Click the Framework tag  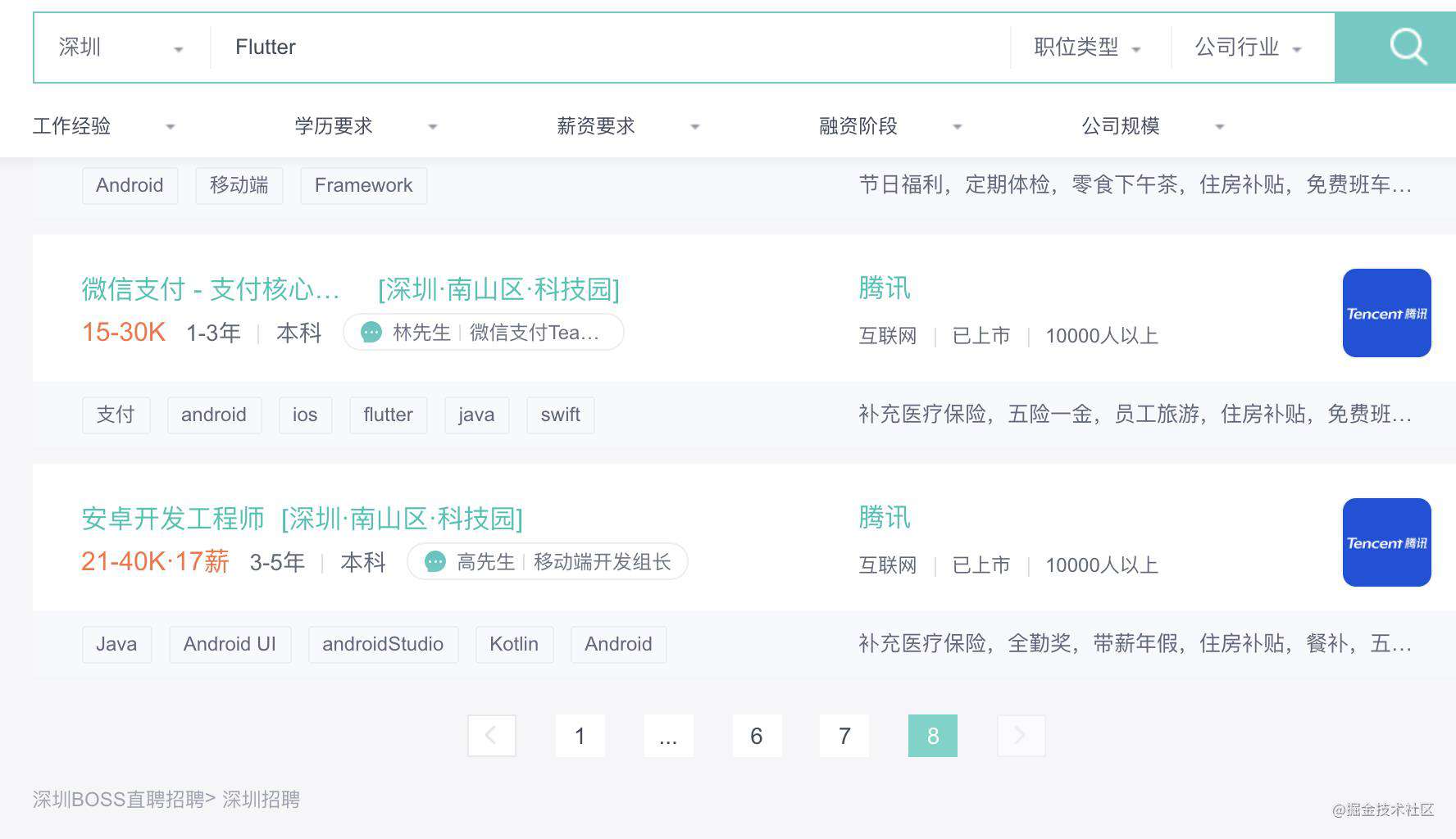tap(364, 185)
